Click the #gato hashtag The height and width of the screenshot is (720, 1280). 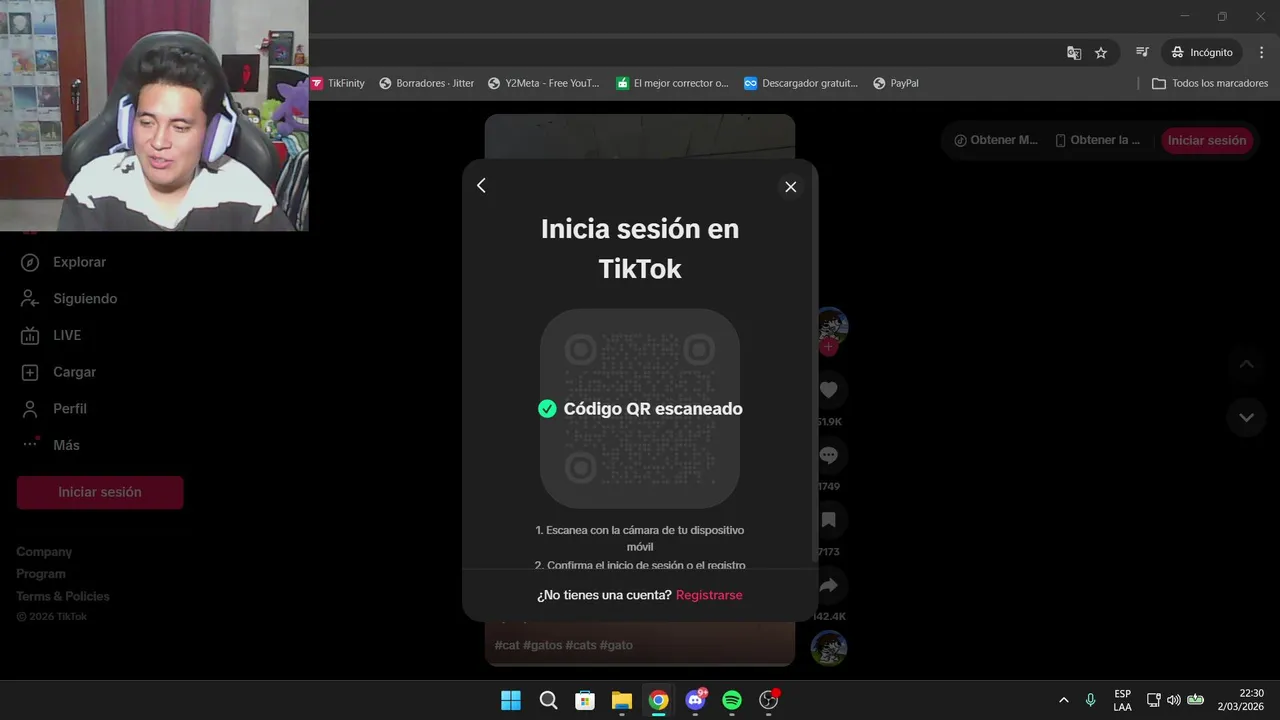(x=616, y=645)
